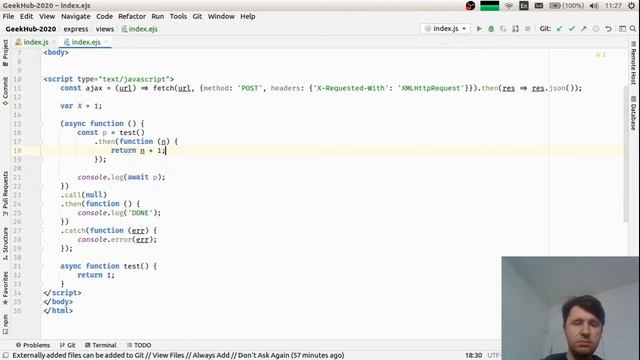The height and width of the screenshot is (360, 640).
Task: Close the index.ejs editor tab
Action: pyautogui.click(x=106, y=42)
